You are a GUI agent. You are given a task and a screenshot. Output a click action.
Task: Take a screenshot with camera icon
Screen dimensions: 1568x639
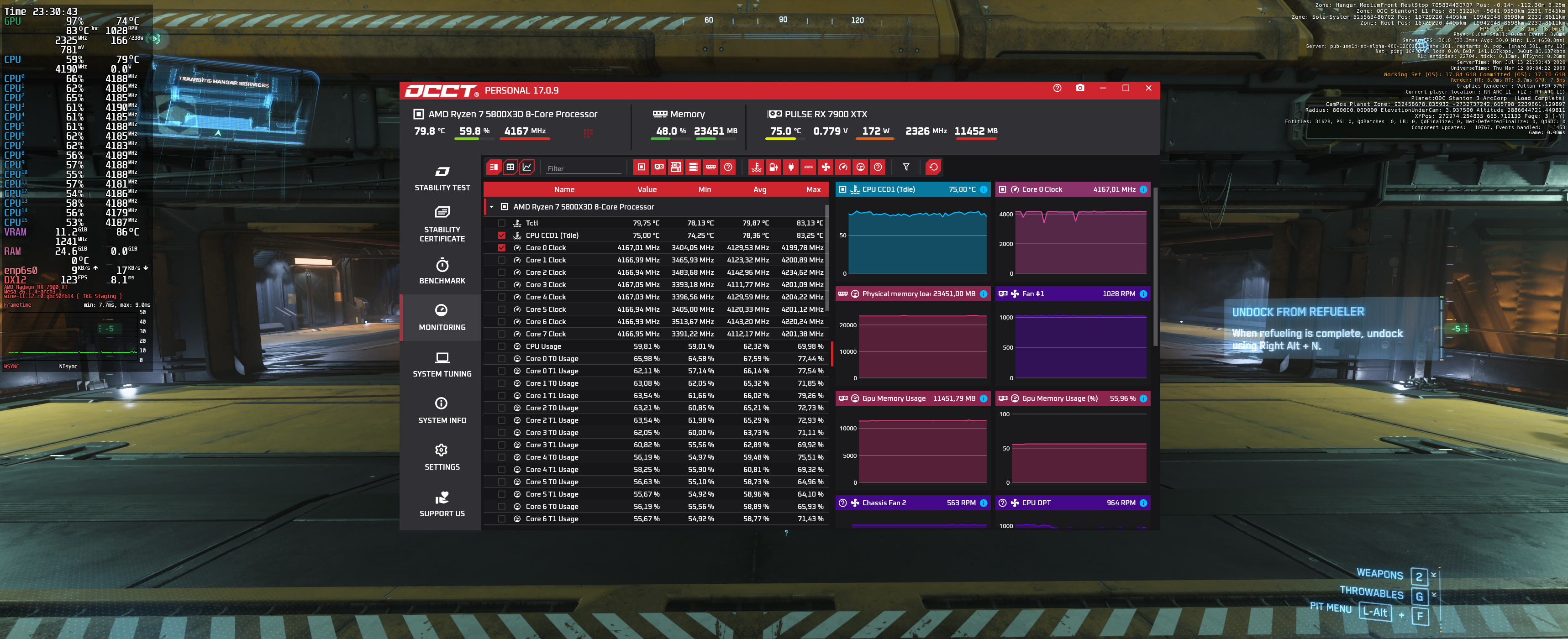coord(1080,88)
